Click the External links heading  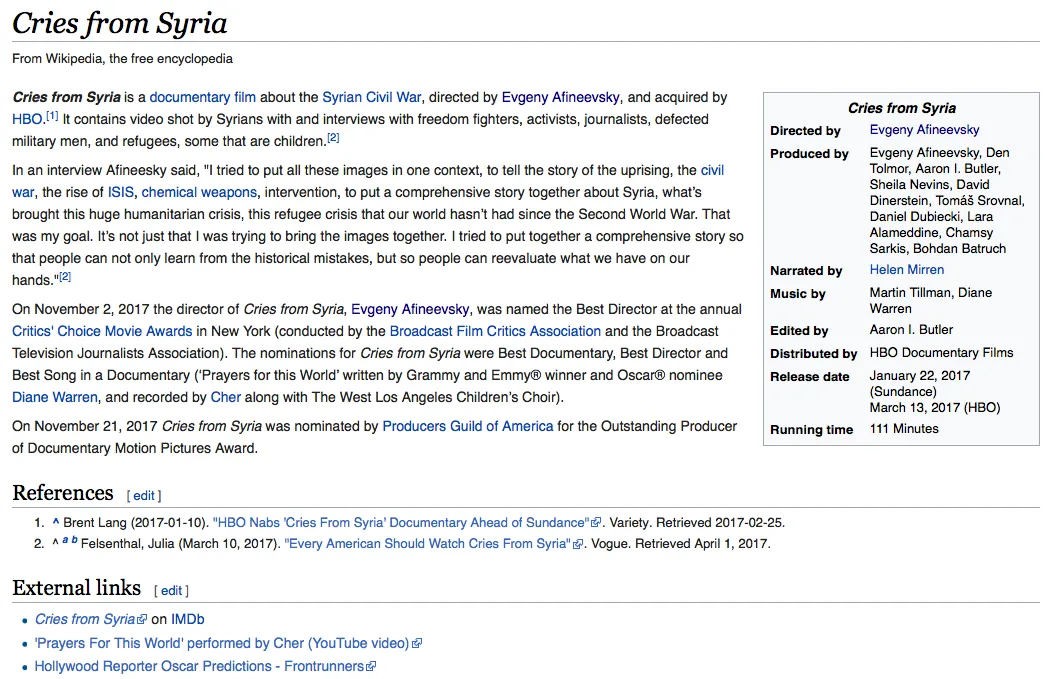click(x=77, y=588)
